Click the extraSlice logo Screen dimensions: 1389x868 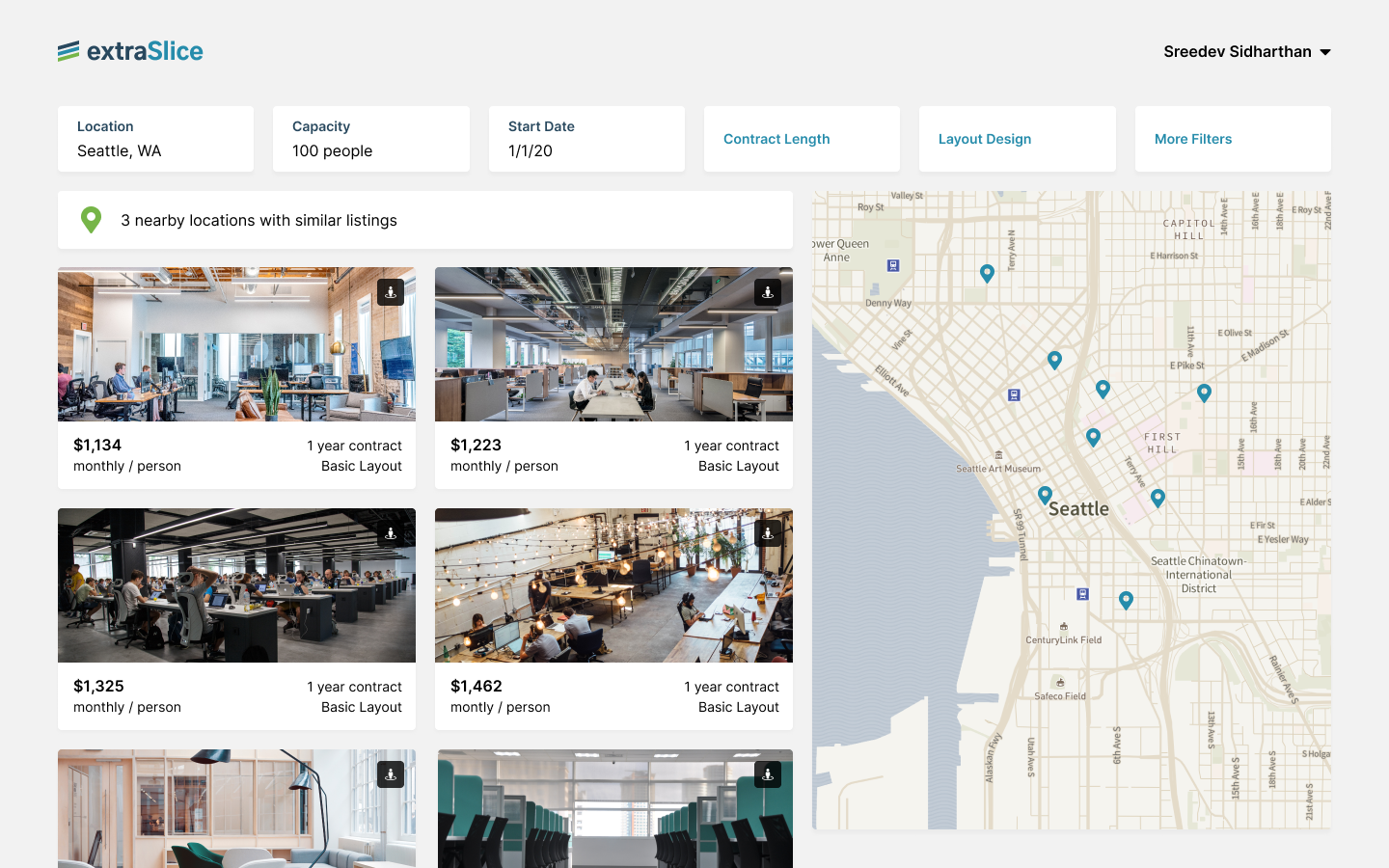[x=131, y=51]
